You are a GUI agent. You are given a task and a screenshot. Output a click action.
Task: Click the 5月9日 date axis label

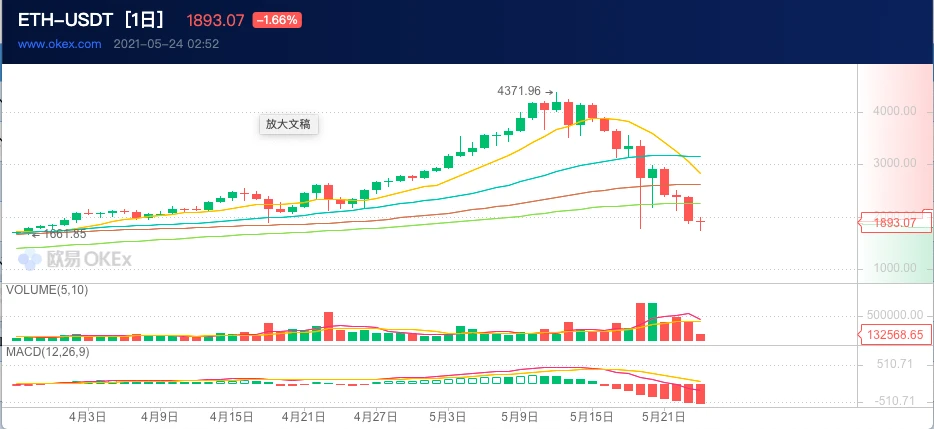(521, 416)
